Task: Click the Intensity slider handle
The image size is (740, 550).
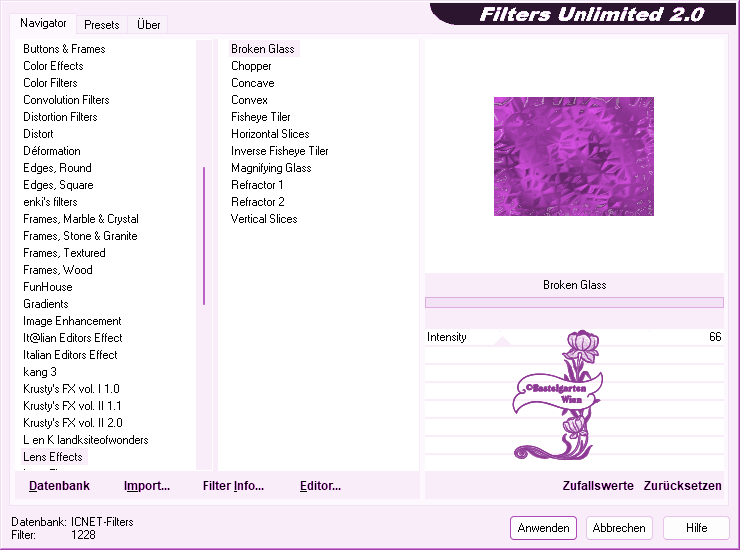Action: tap(503, 341)
